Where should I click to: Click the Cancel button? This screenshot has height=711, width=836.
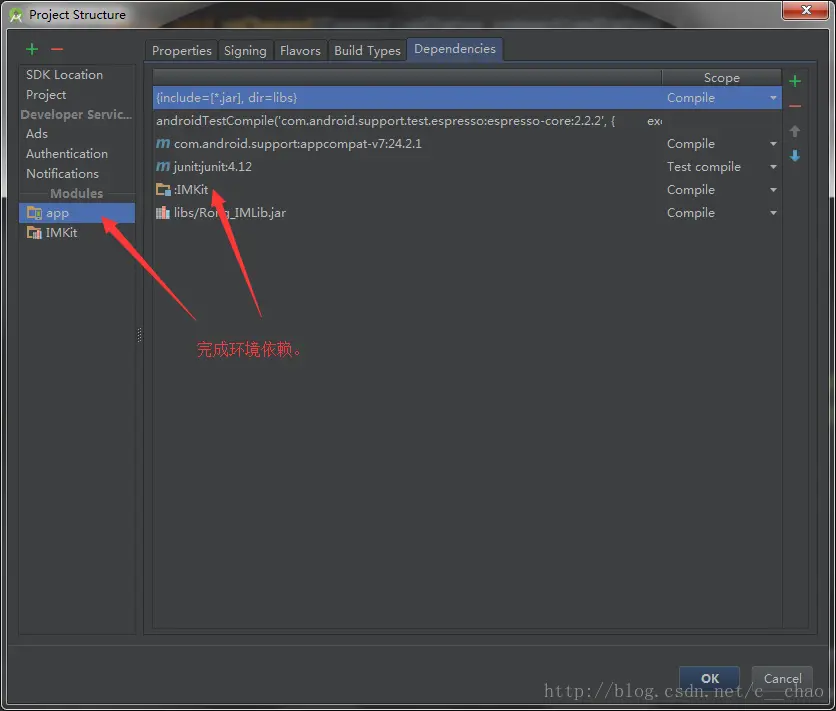(782, 678)
